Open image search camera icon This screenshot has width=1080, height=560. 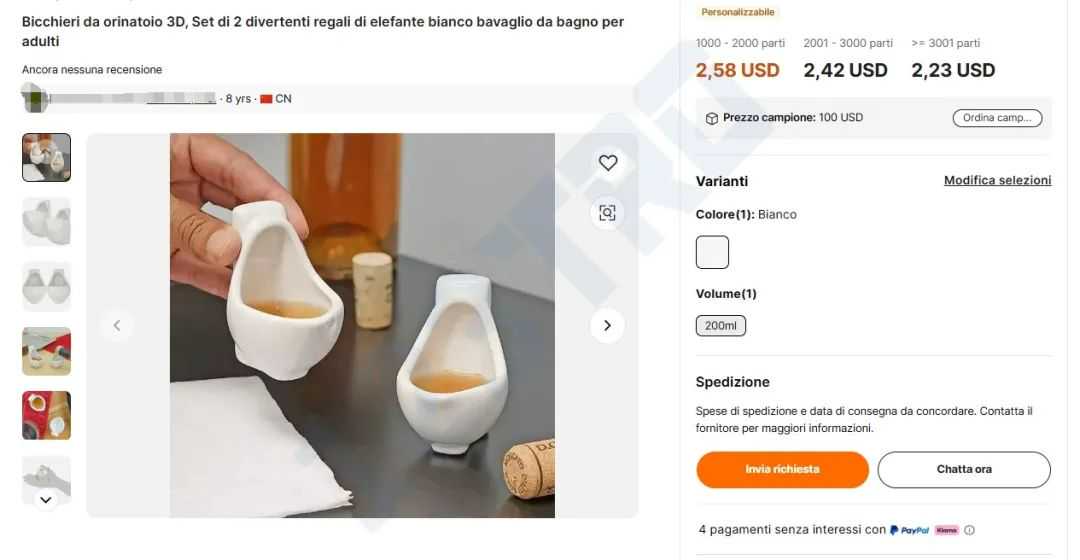click(x=608, y=212)
